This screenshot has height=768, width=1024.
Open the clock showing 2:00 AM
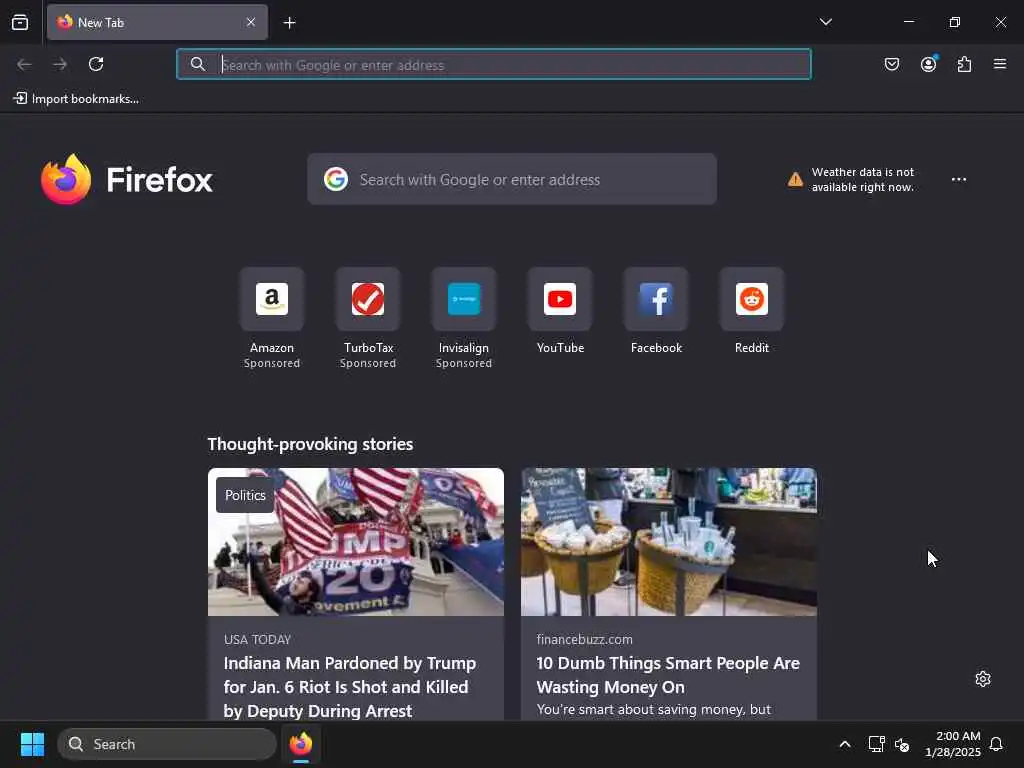953,744
